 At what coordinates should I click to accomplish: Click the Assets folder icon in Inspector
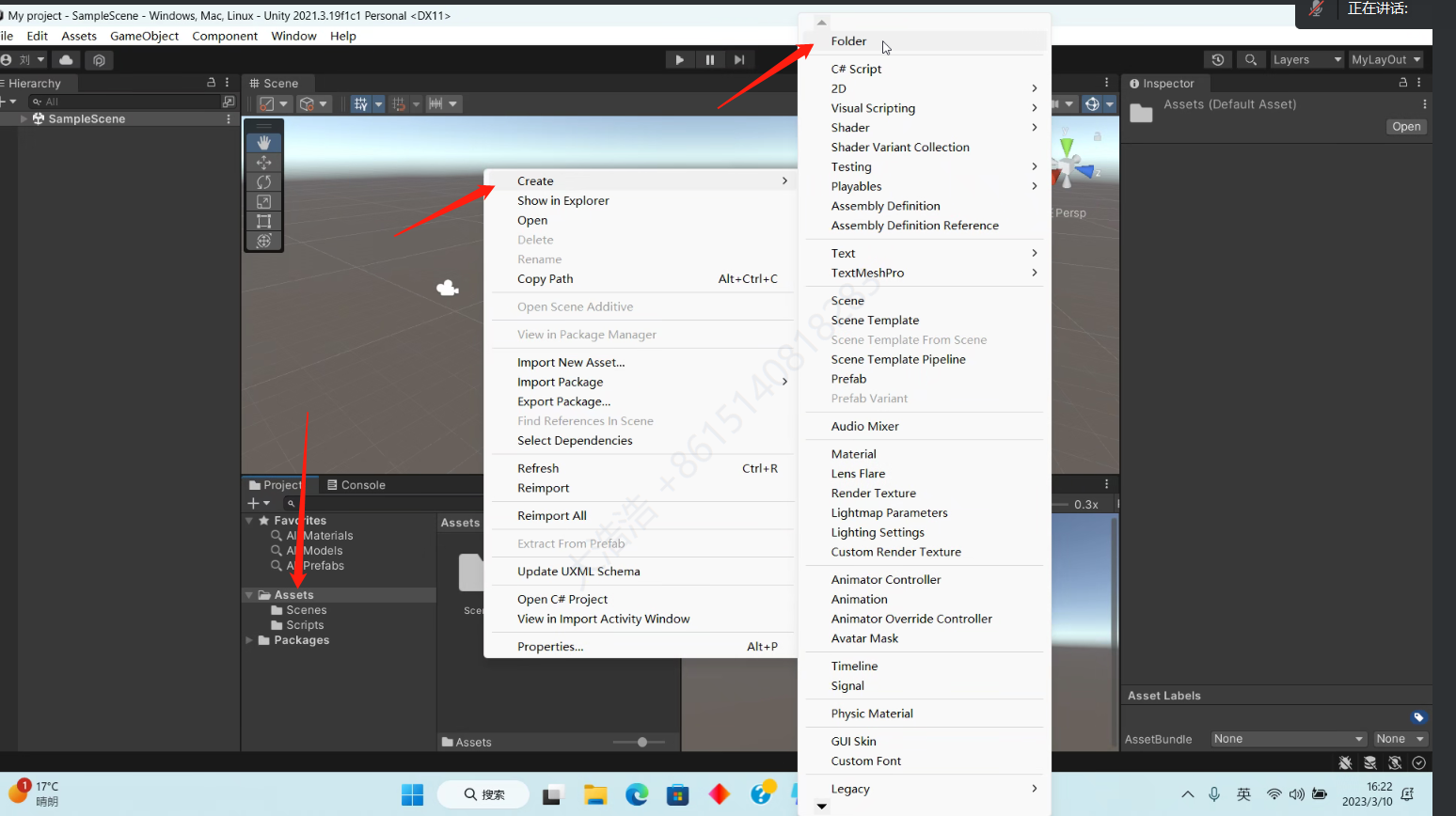pos(1141,114)
